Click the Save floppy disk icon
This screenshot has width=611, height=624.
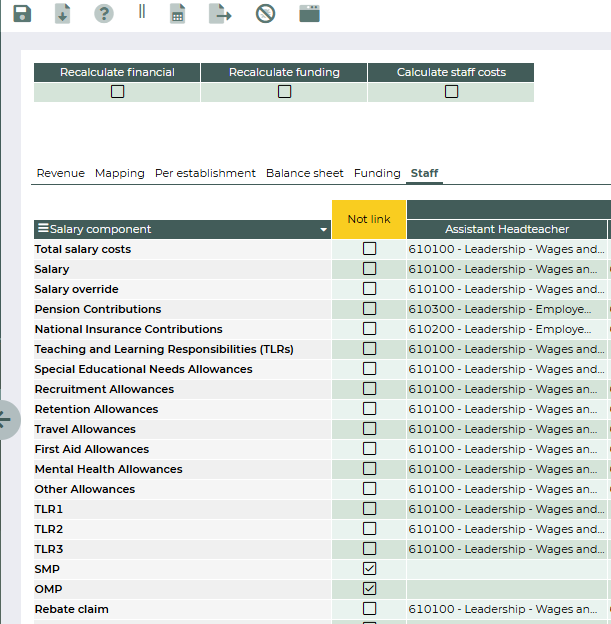[x=21, y=14]
